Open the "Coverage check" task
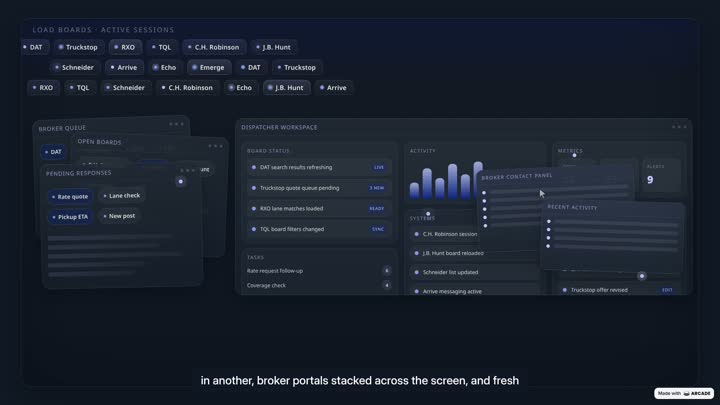720x405 pixels. tap(319, 286)
